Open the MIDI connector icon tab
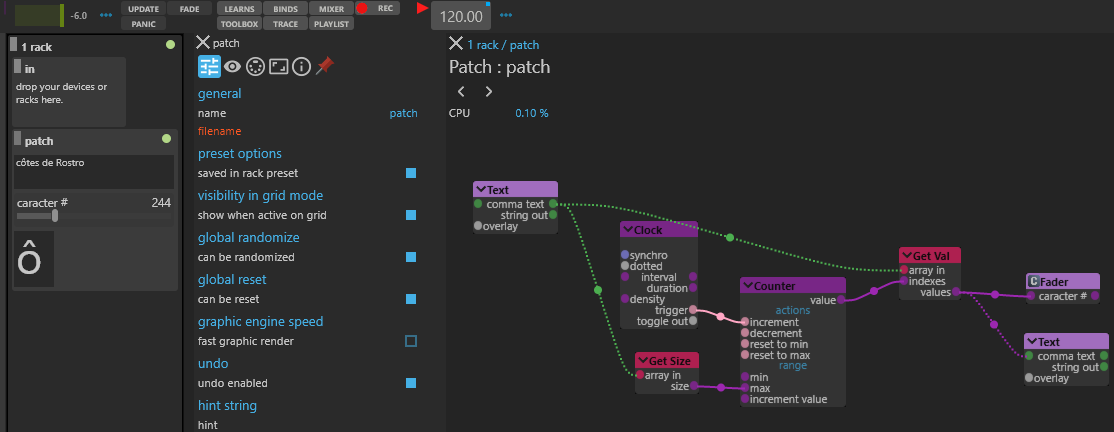 pos(255,66)
